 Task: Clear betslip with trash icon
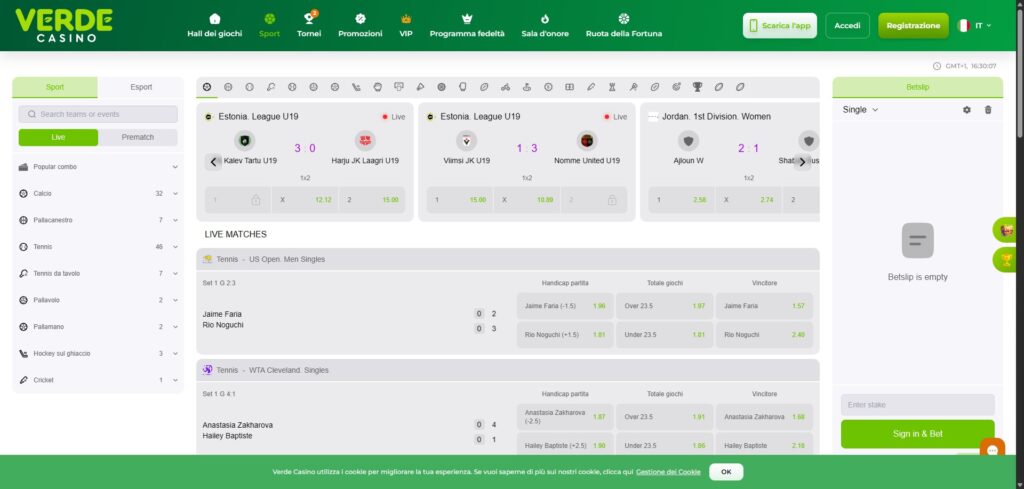point(987,110)
